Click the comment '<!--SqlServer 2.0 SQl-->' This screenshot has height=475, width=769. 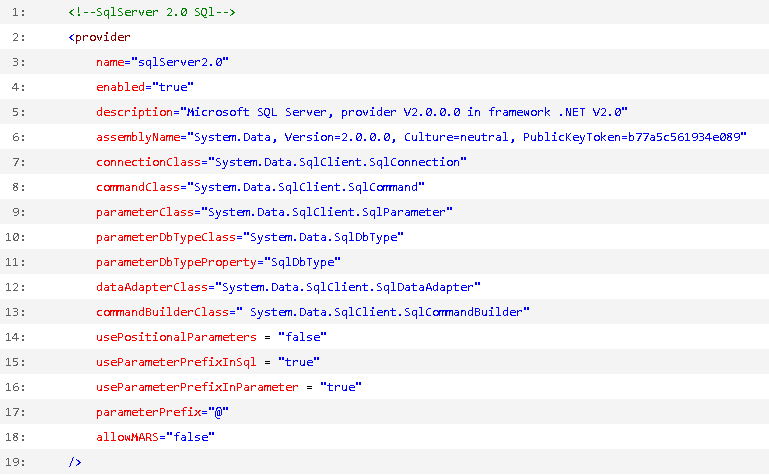pyautogui.click(x=152, y=12)
